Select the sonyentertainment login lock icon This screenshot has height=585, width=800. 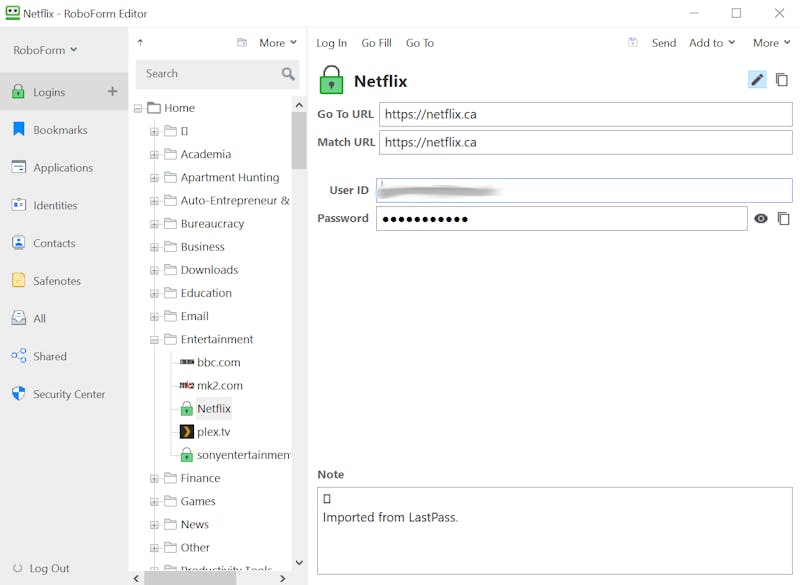click(x=187, y=454)
